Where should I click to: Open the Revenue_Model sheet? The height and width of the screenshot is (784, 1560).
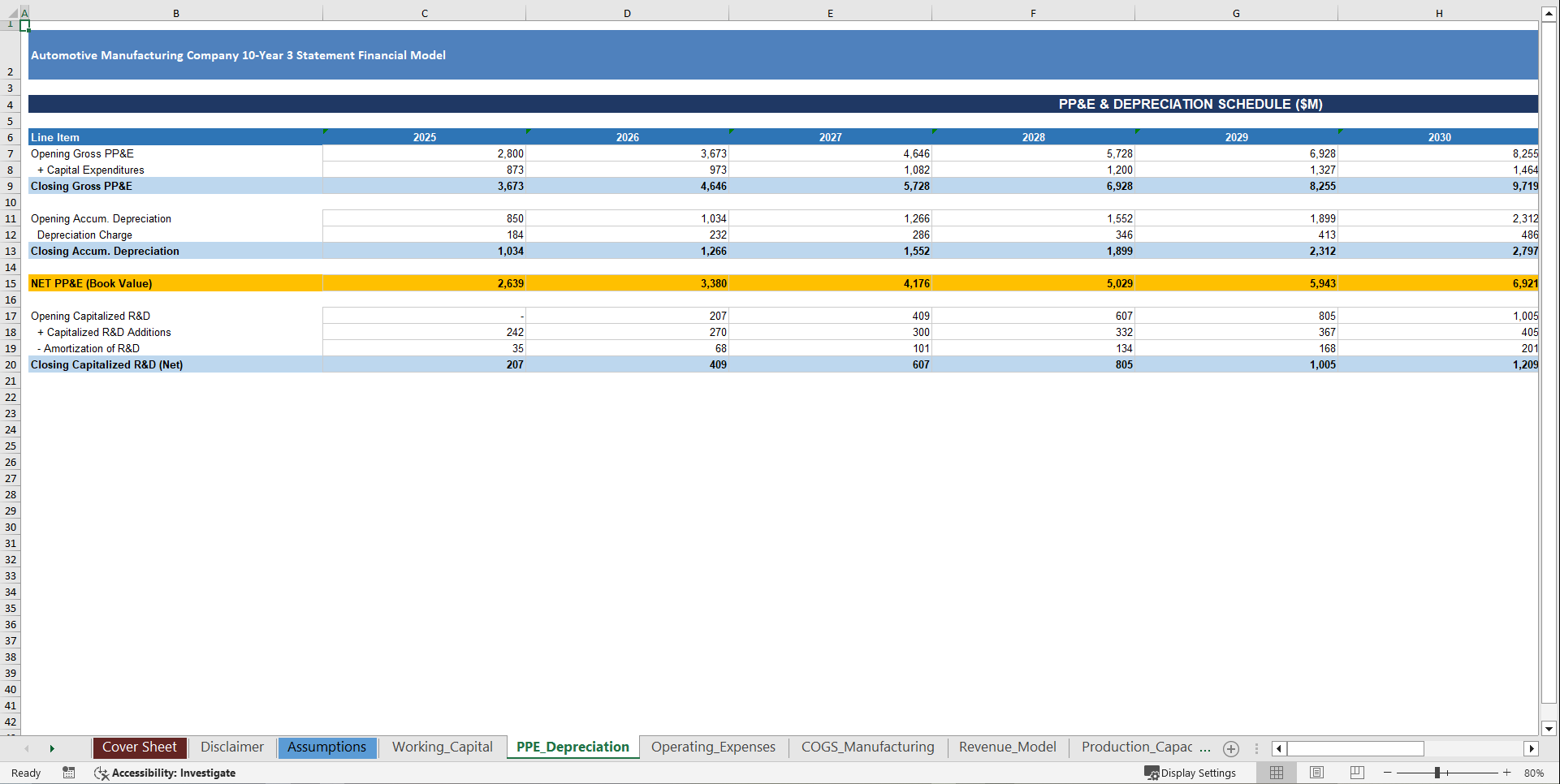click(x=1007, y=747)
